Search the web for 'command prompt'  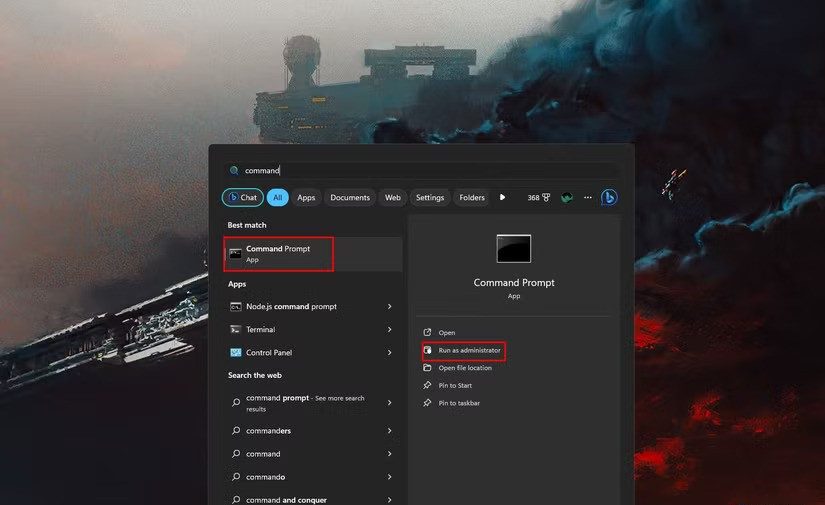point(313,403)
